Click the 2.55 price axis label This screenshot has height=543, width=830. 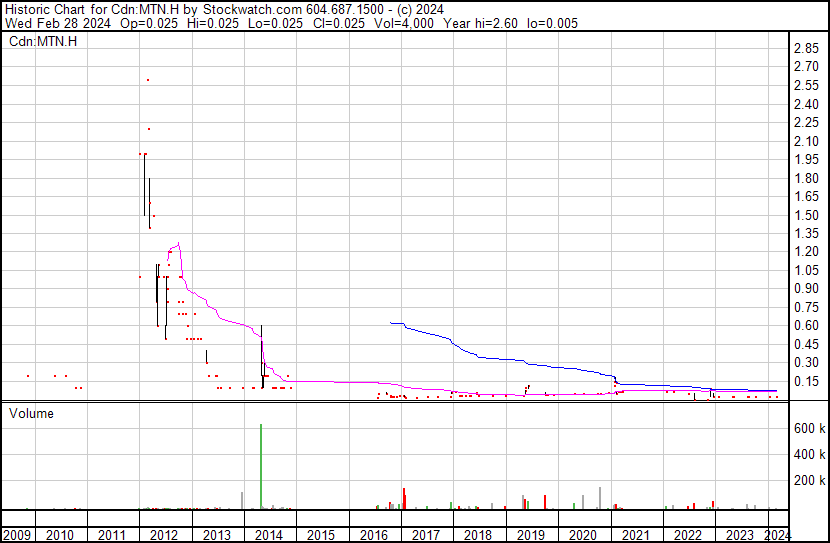pyautogui.click(x=806, y=85)
